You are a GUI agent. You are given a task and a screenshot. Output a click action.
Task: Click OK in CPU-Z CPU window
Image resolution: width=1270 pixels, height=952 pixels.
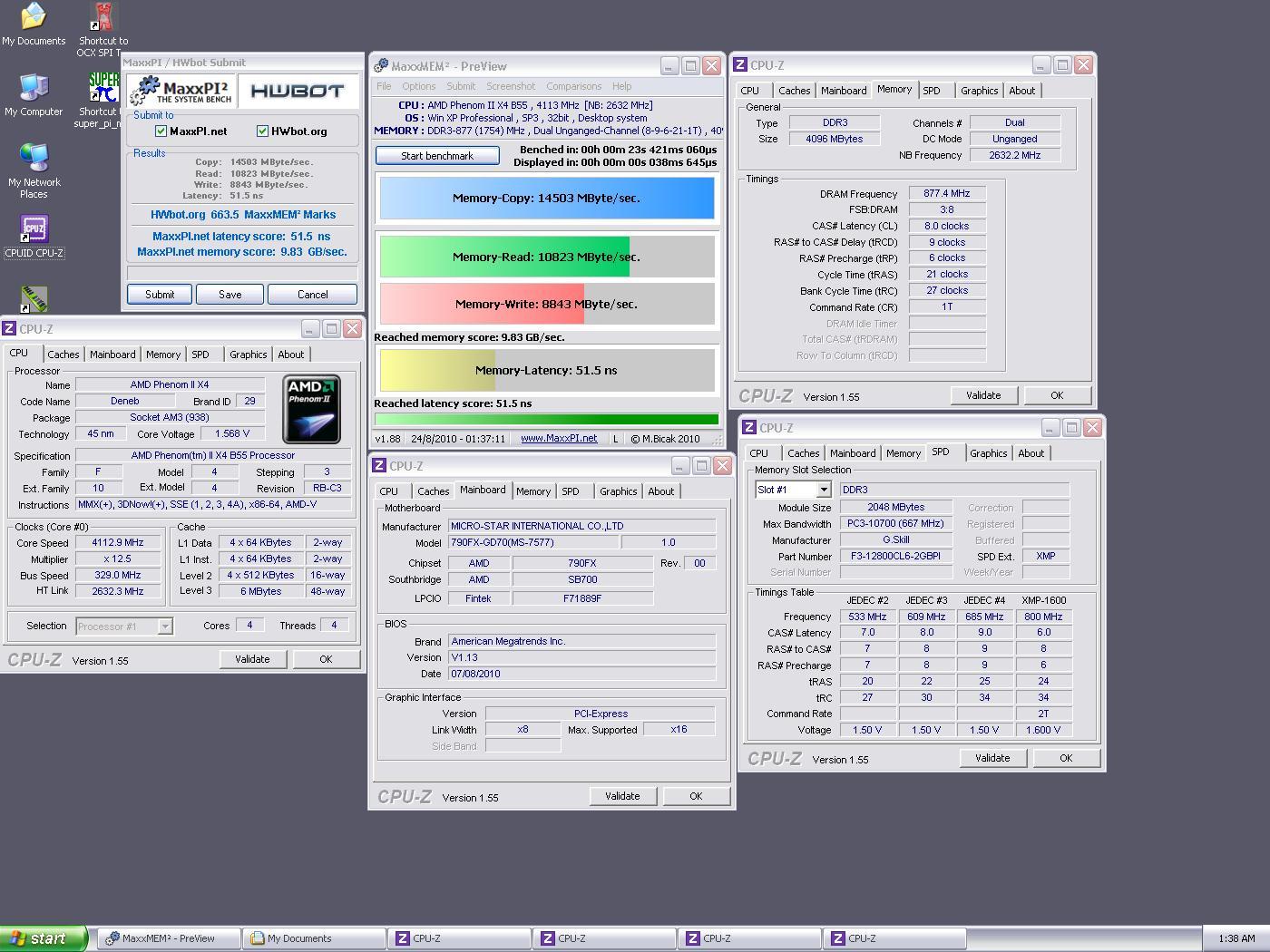[326, 659]
